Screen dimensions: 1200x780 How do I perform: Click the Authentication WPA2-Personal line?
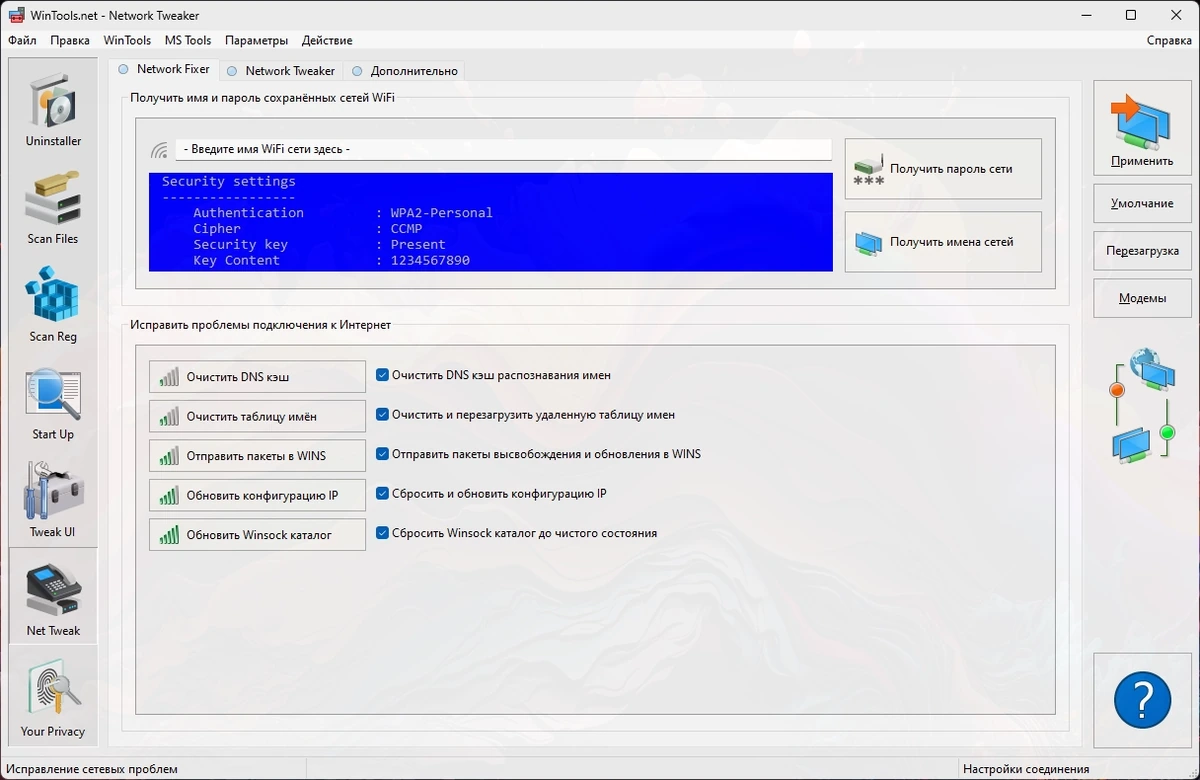pos(342,212)
